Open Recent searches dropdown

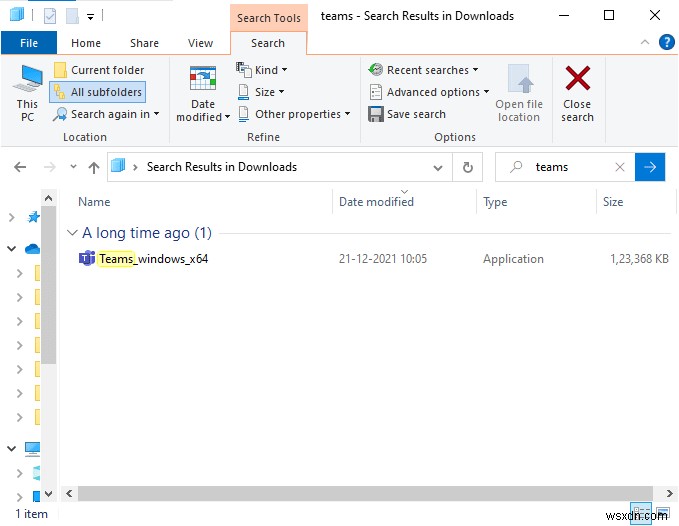tap(424, 70)
